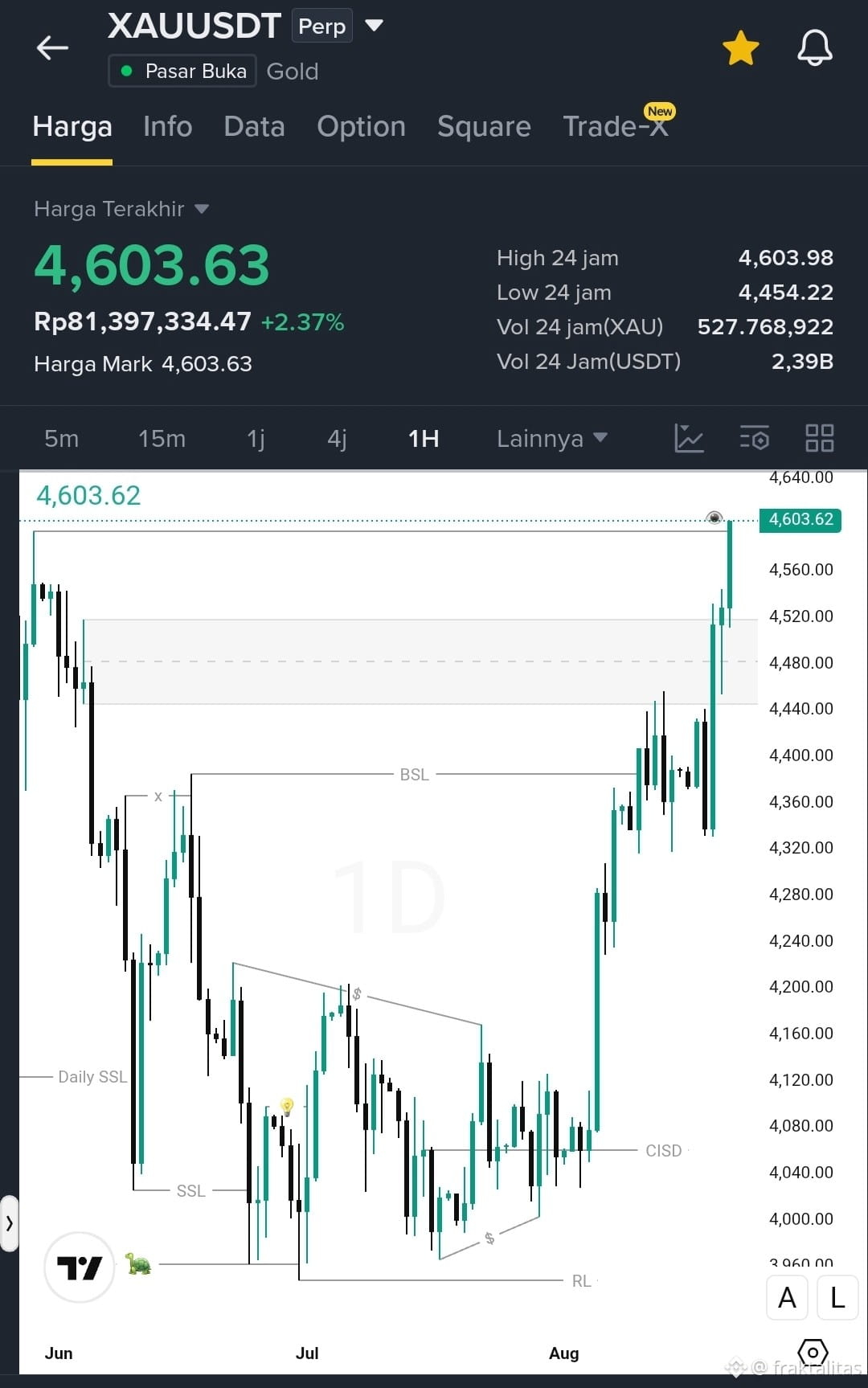Toggle the yellow favorite star
This screenshot has height=1388, width=868.
[x=740, y=48]
